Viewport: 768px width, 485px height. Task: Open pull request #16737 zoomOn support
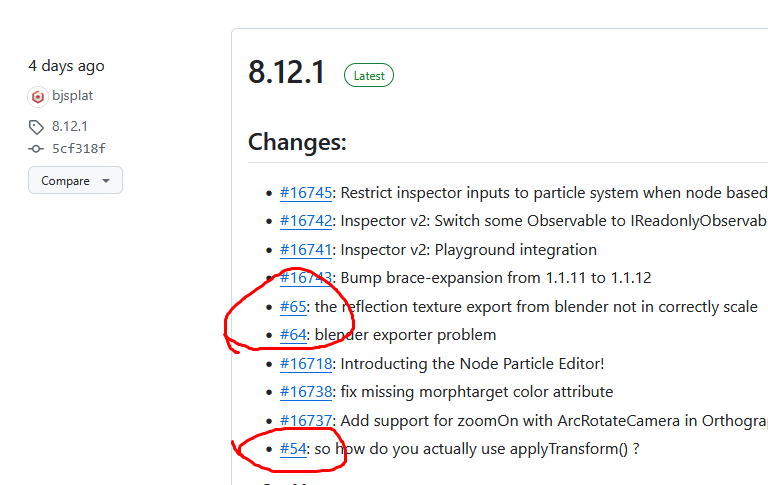(x=305, y=421)
